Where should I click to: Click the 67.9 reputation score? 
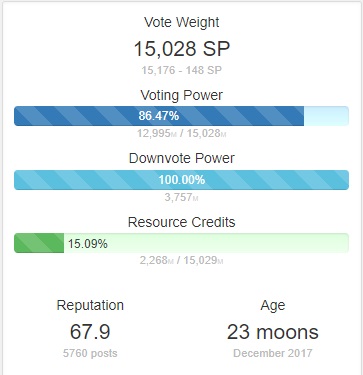90,332
